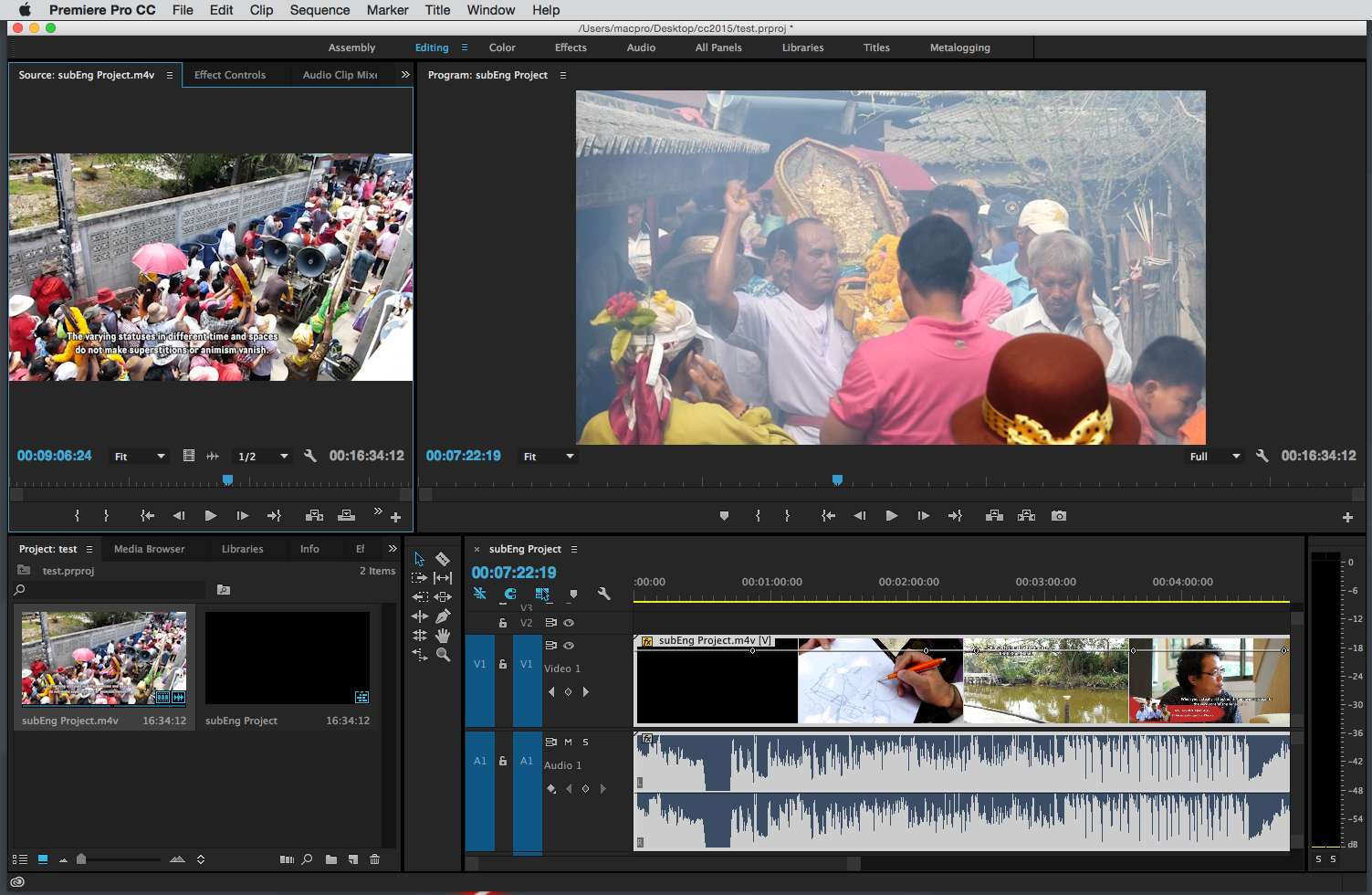The image size is (1372, 895).
Task: Select the Selection tool arrow
Action: coord(419,559)
